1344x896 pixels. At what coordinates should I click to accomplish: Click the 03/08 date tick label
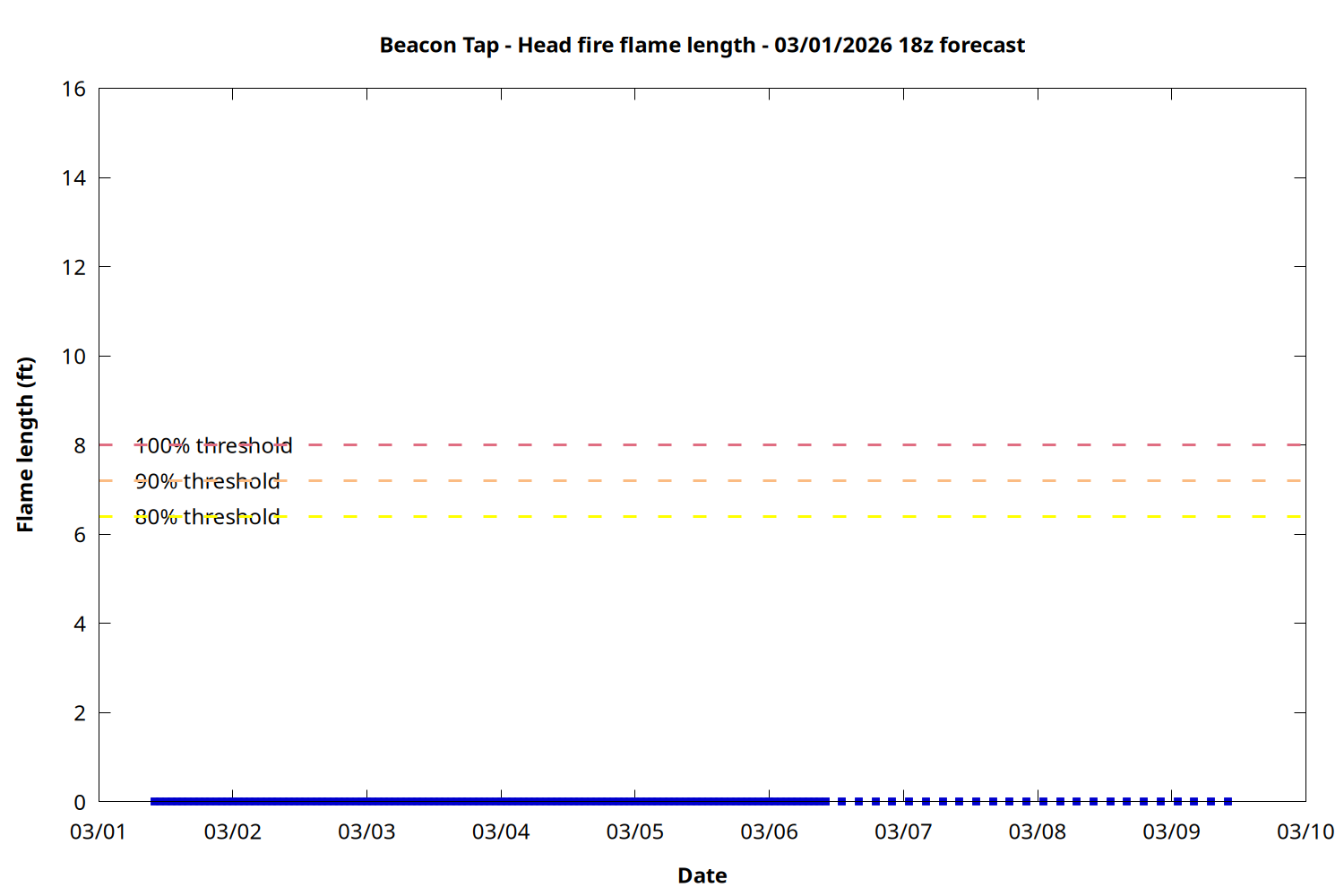pyautogui.click(x=1037, y=831)
